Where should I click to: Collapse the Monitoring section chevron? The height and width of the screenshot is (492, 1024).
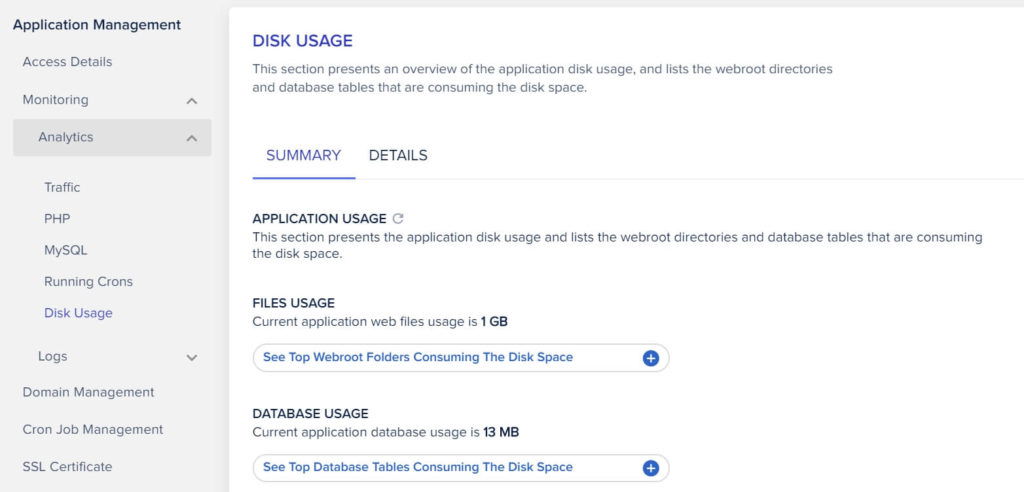tap(191, 101)
